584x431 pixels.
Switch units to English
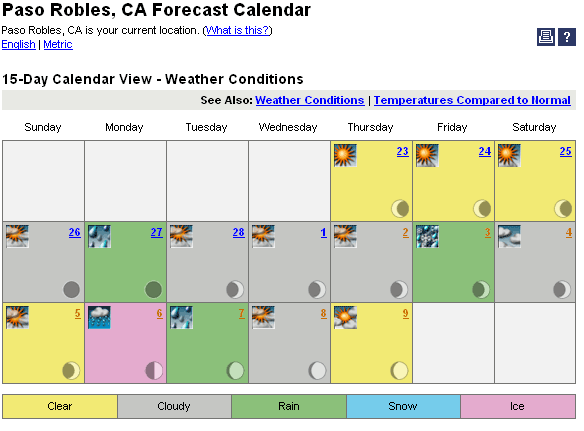(19, 44)
